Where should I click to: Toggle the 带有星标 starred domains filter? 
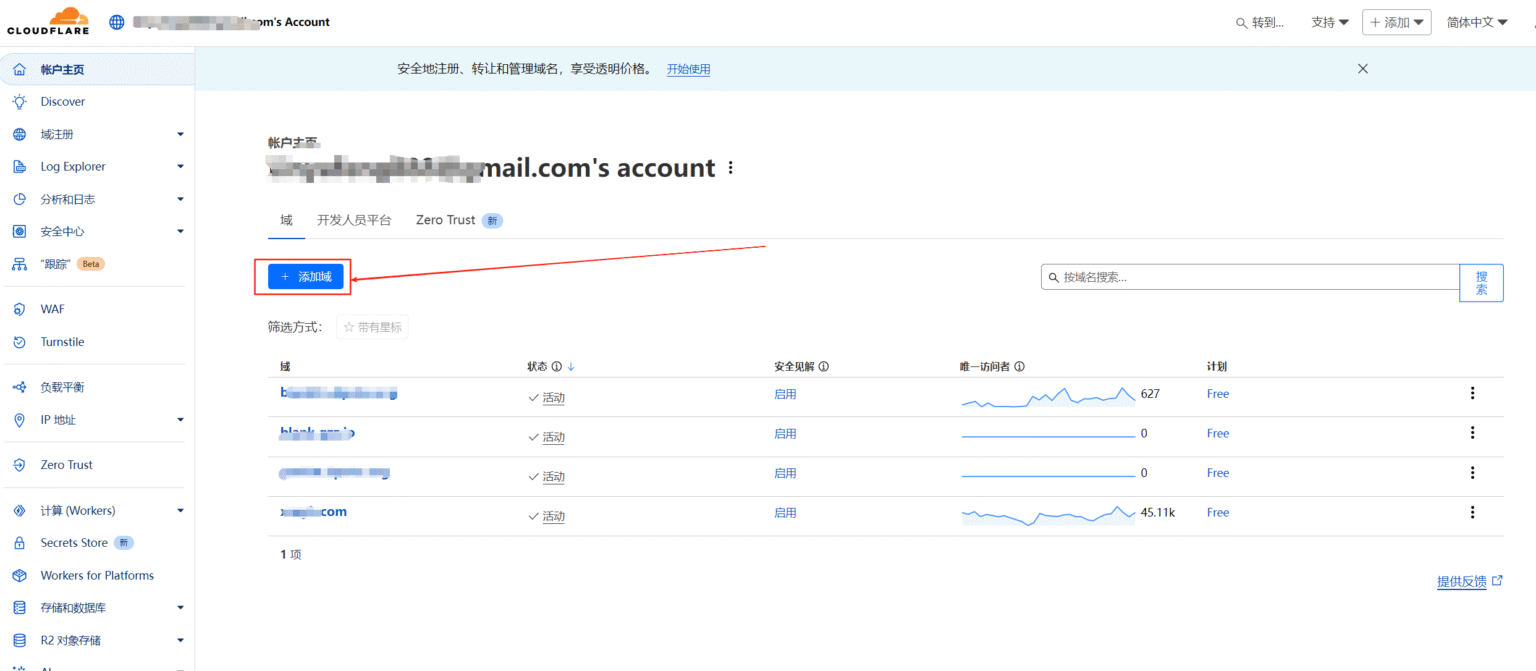[x=371, y=326]
